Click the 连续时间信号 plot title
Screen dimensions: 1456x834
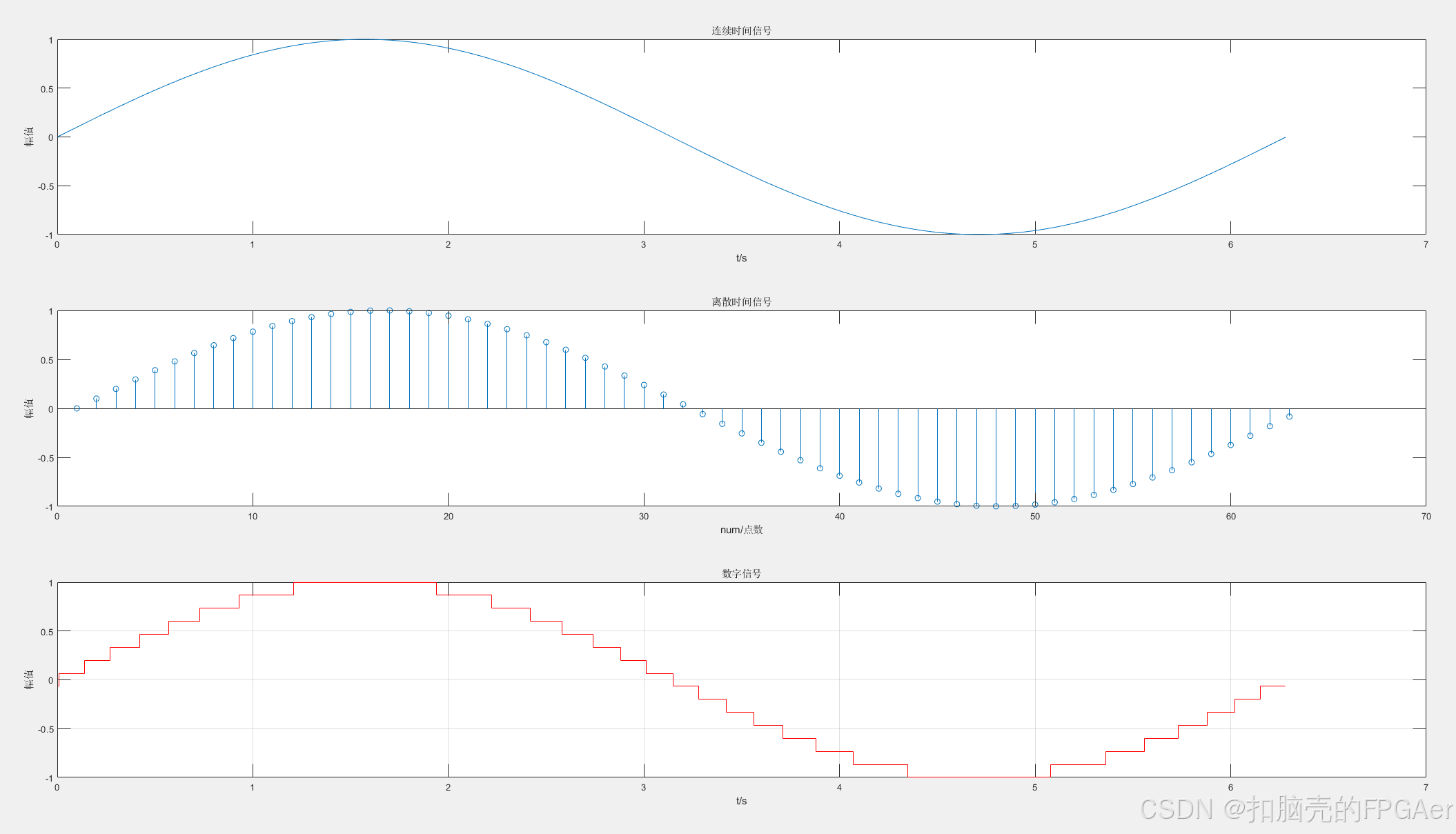point(741,30)
